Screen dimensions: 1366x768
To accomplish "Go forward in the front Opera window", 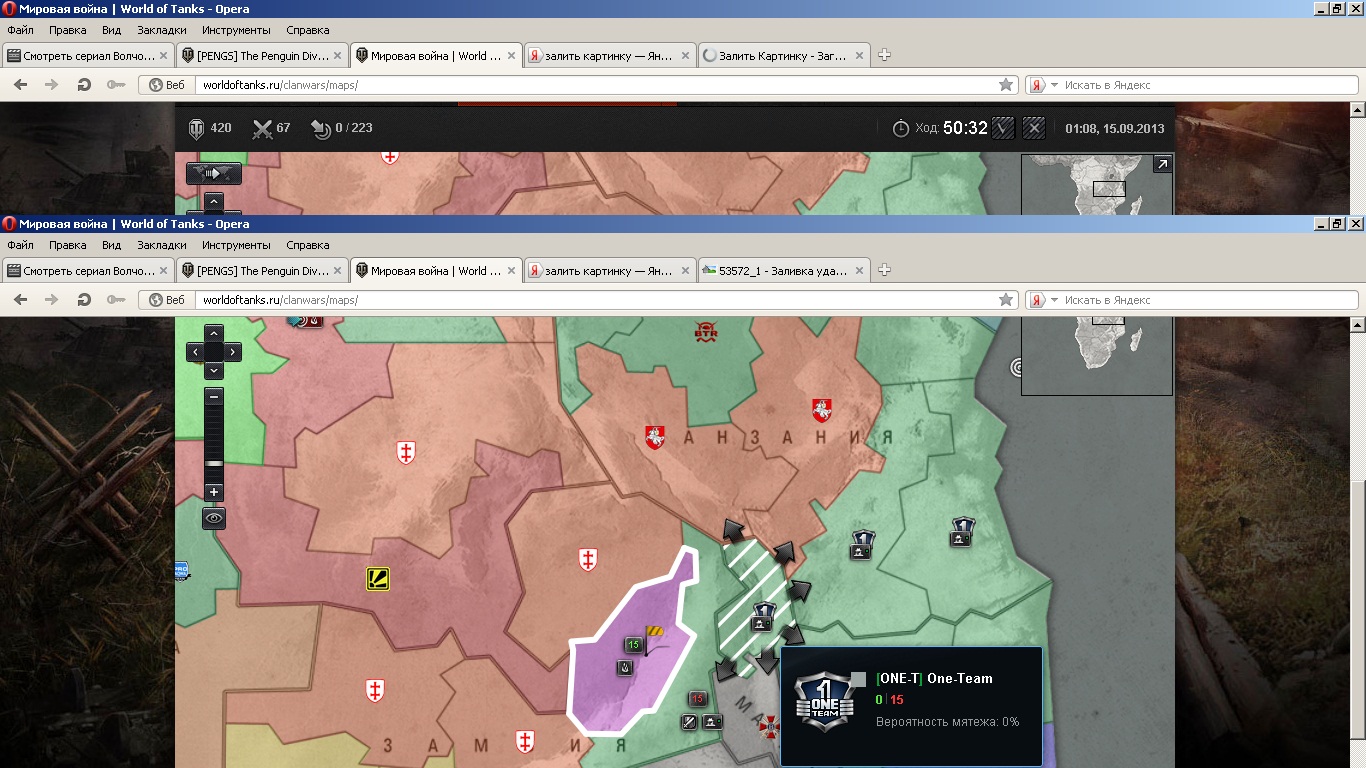I will coord(52,300).
